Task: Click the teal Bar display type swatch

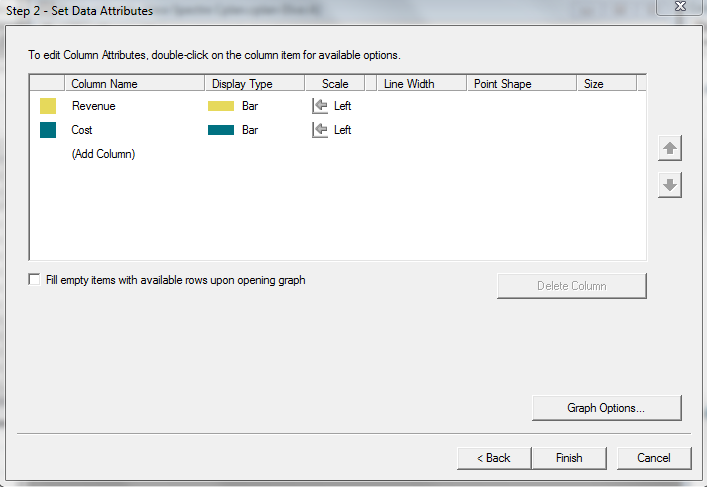Action: pyautogui.click(x=221, y=130)
